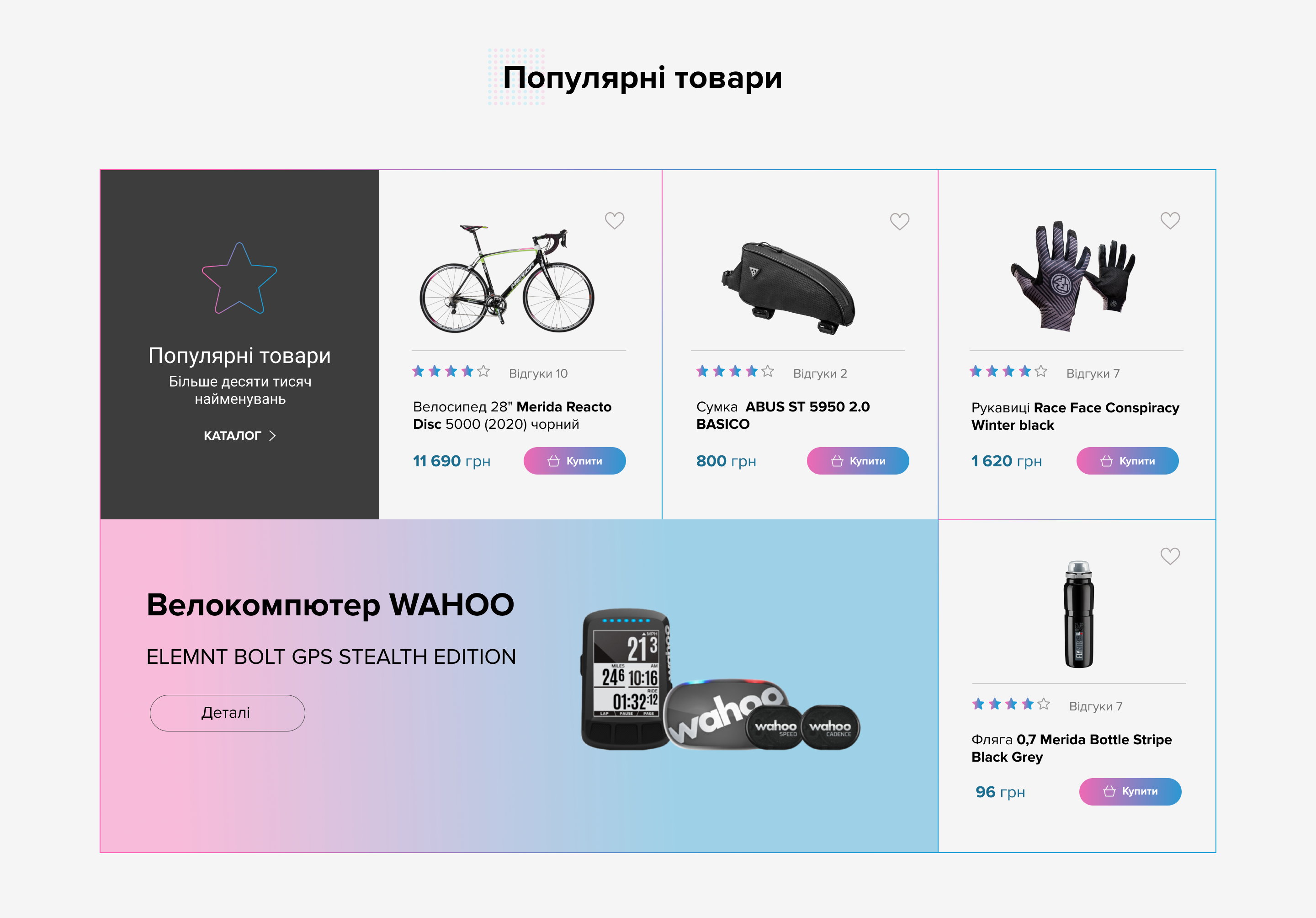Click the gloves product image
This screenshot has height=918, width=1316.
coord(1072,277)
